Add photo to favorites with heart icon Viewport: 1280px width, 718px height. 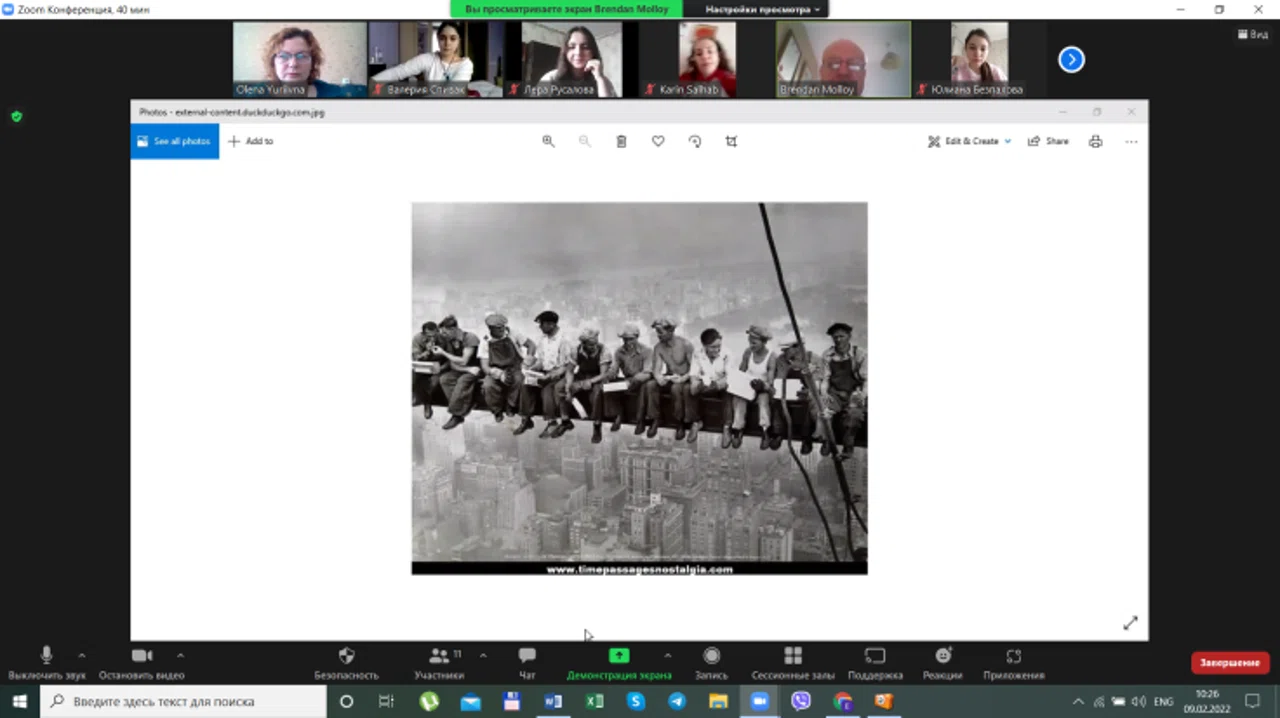658,141
